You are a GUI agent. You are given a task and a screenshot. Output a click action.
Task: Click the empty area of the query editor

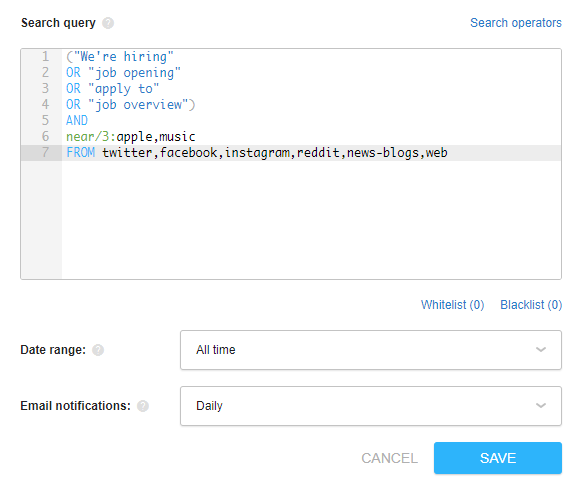(311, 219)
